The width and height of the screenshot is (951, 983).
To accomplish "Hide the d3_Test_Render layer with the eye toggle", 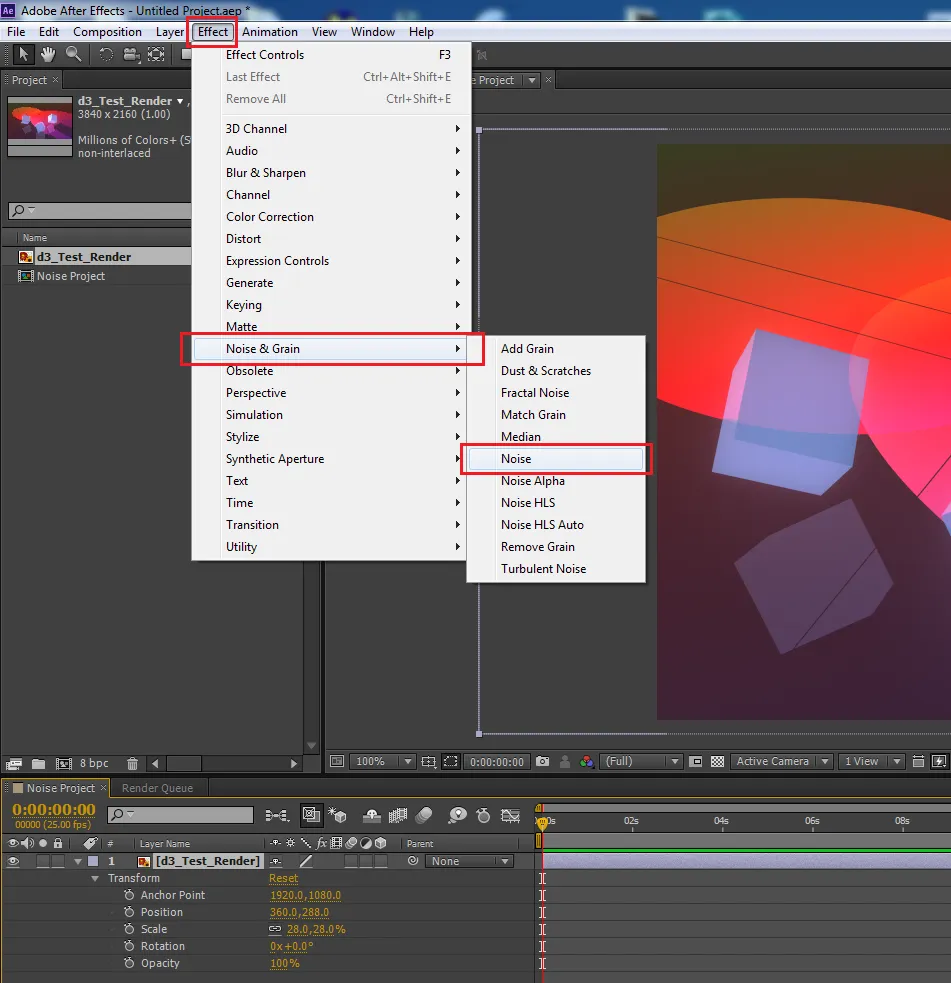I will pyautogui.click(x=13, y=861).
